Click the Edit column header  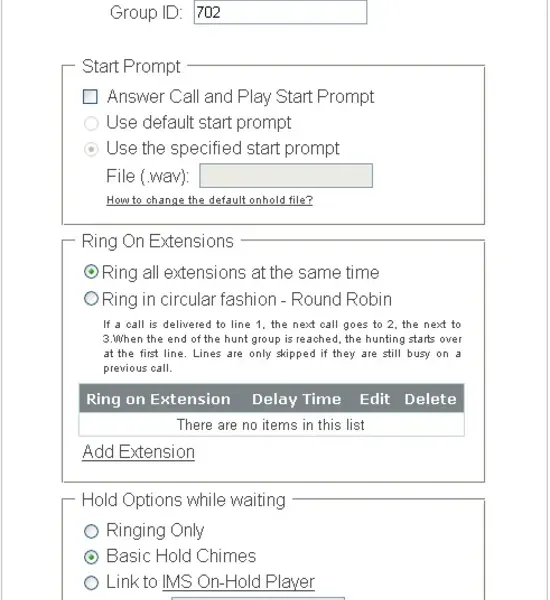click(x=374, y=399)
